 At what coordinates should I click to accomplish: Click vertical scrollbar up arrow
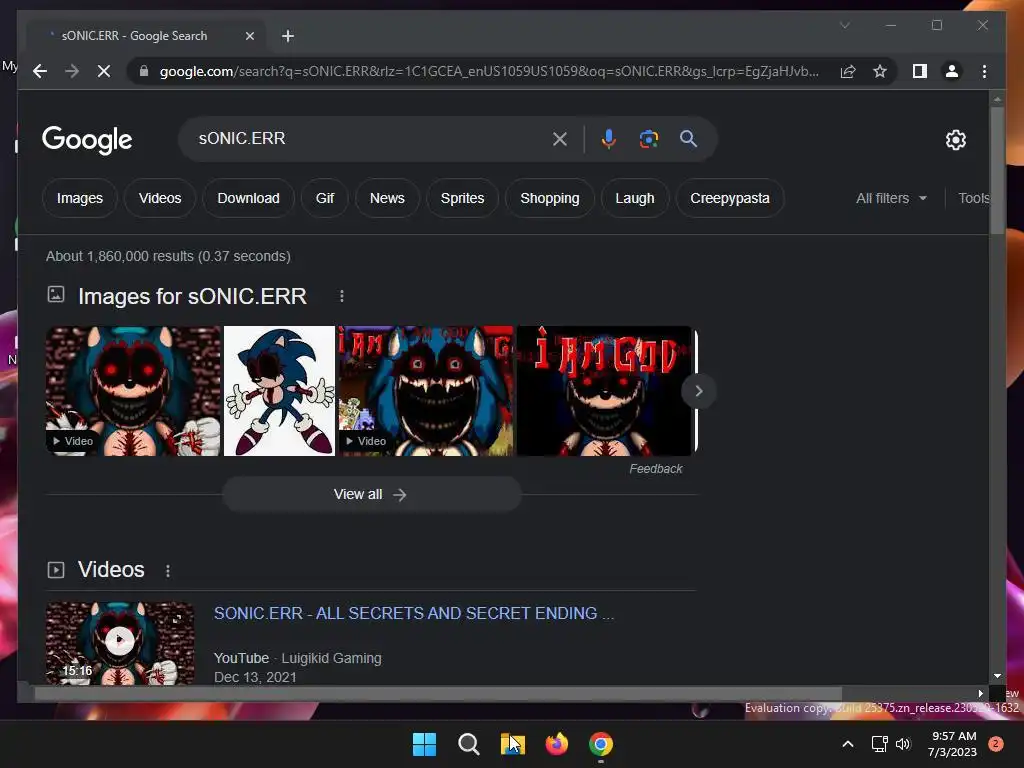coord(997,99)
